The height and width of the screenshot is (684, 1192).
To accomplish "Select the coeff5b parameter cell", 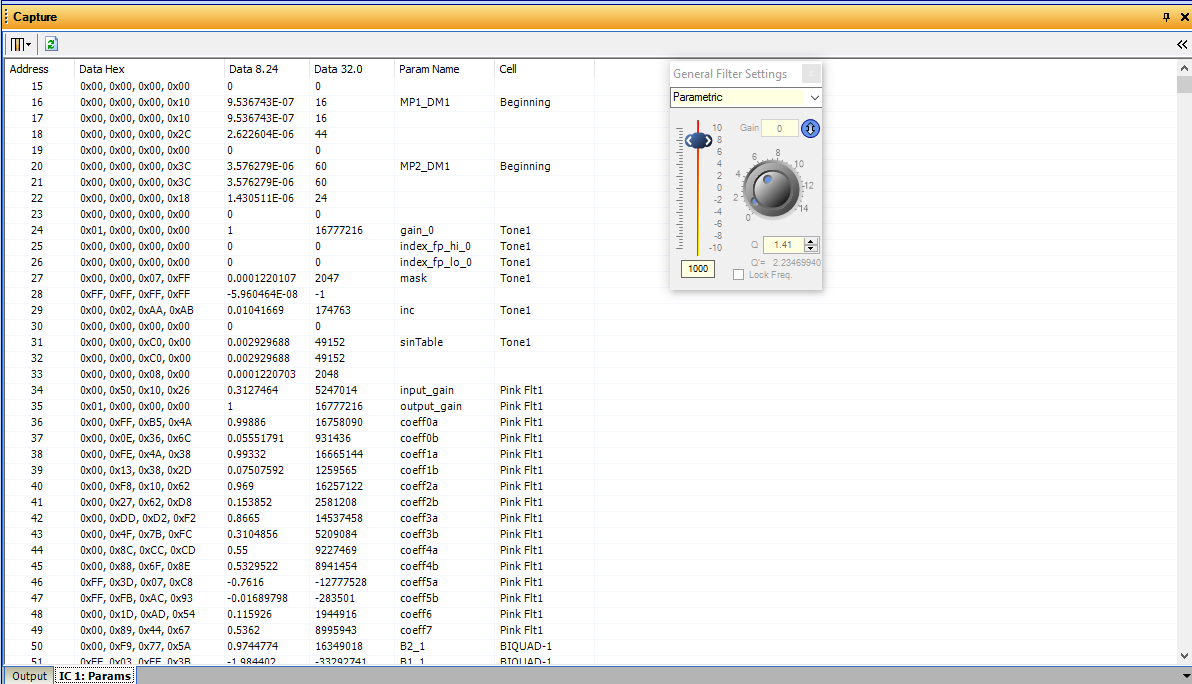I will [419, 598].
